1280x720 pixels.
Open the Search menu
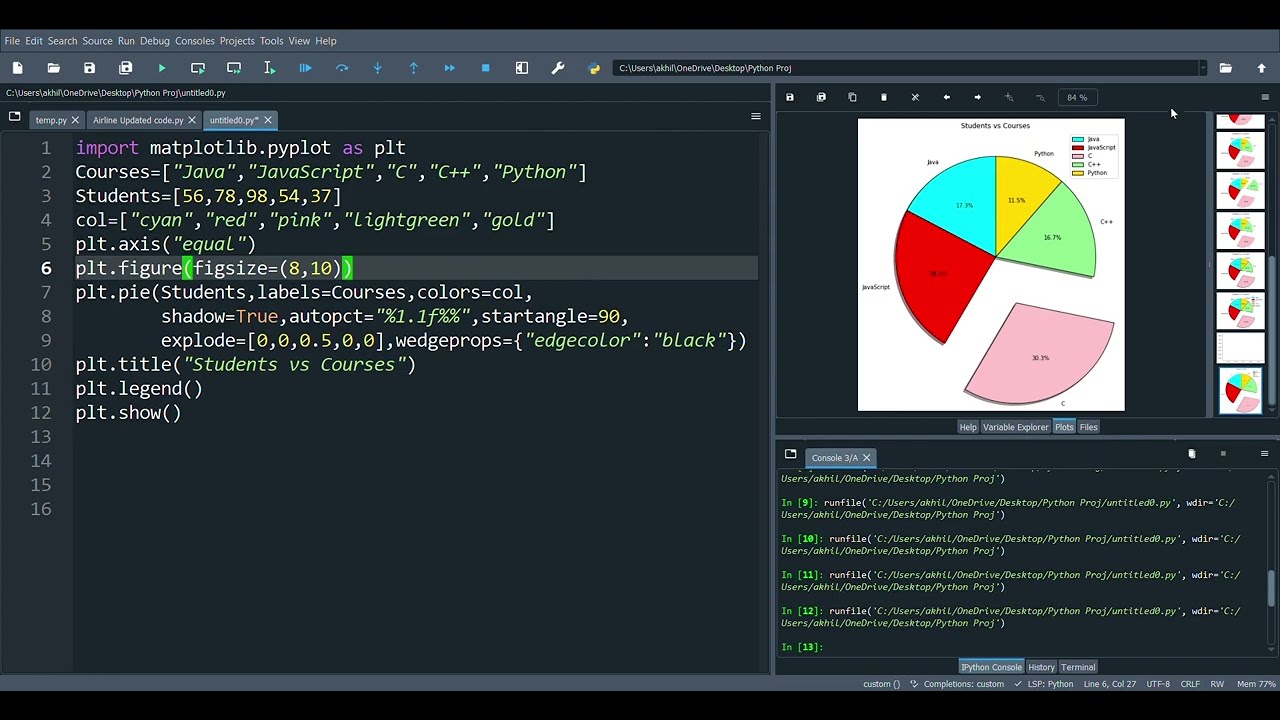[62, 41]
